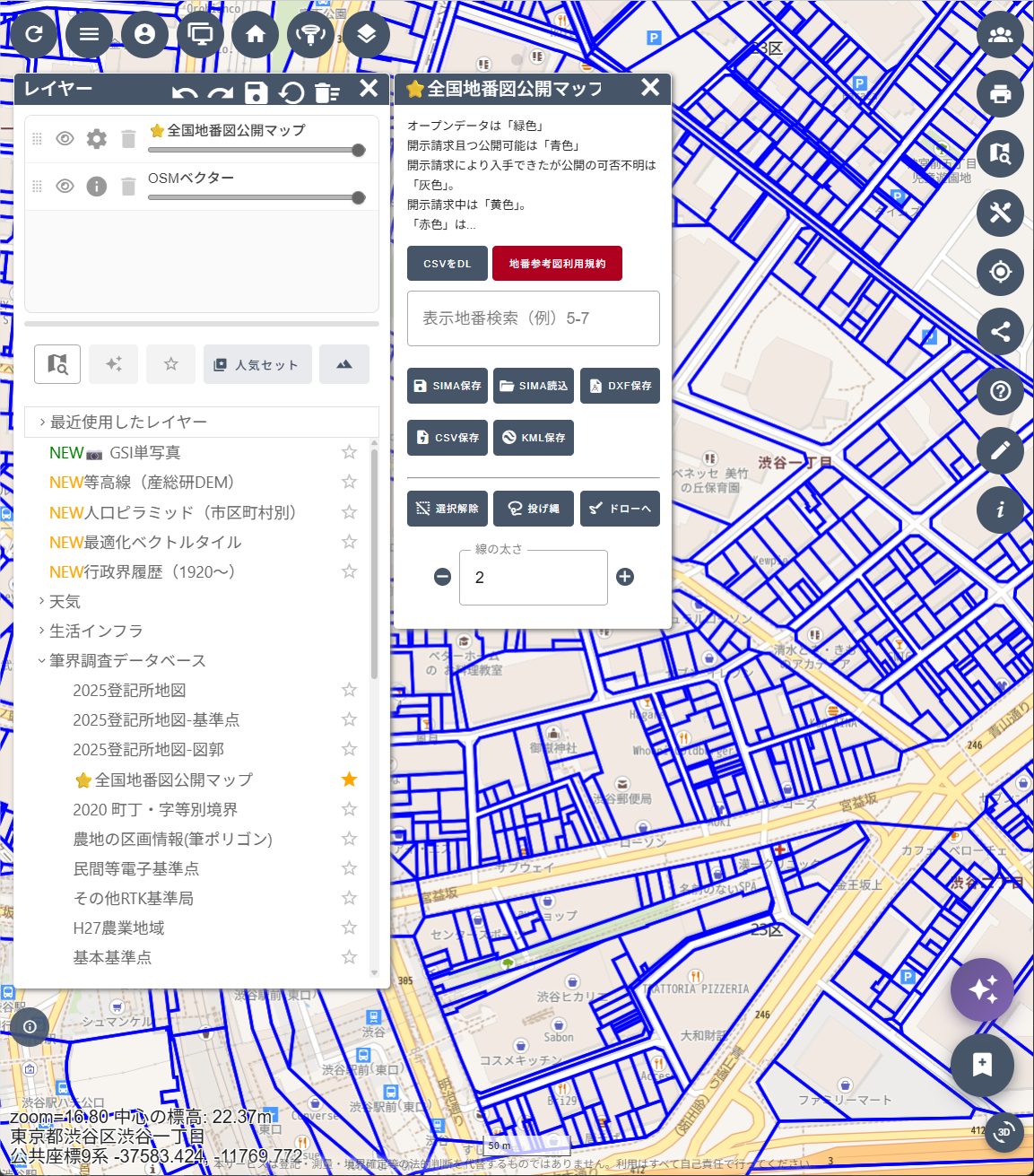Image resolution: width=1034 pixels, height=1176 pixels.
Task: Click the CSVをDL button
Action: (447, 264)
